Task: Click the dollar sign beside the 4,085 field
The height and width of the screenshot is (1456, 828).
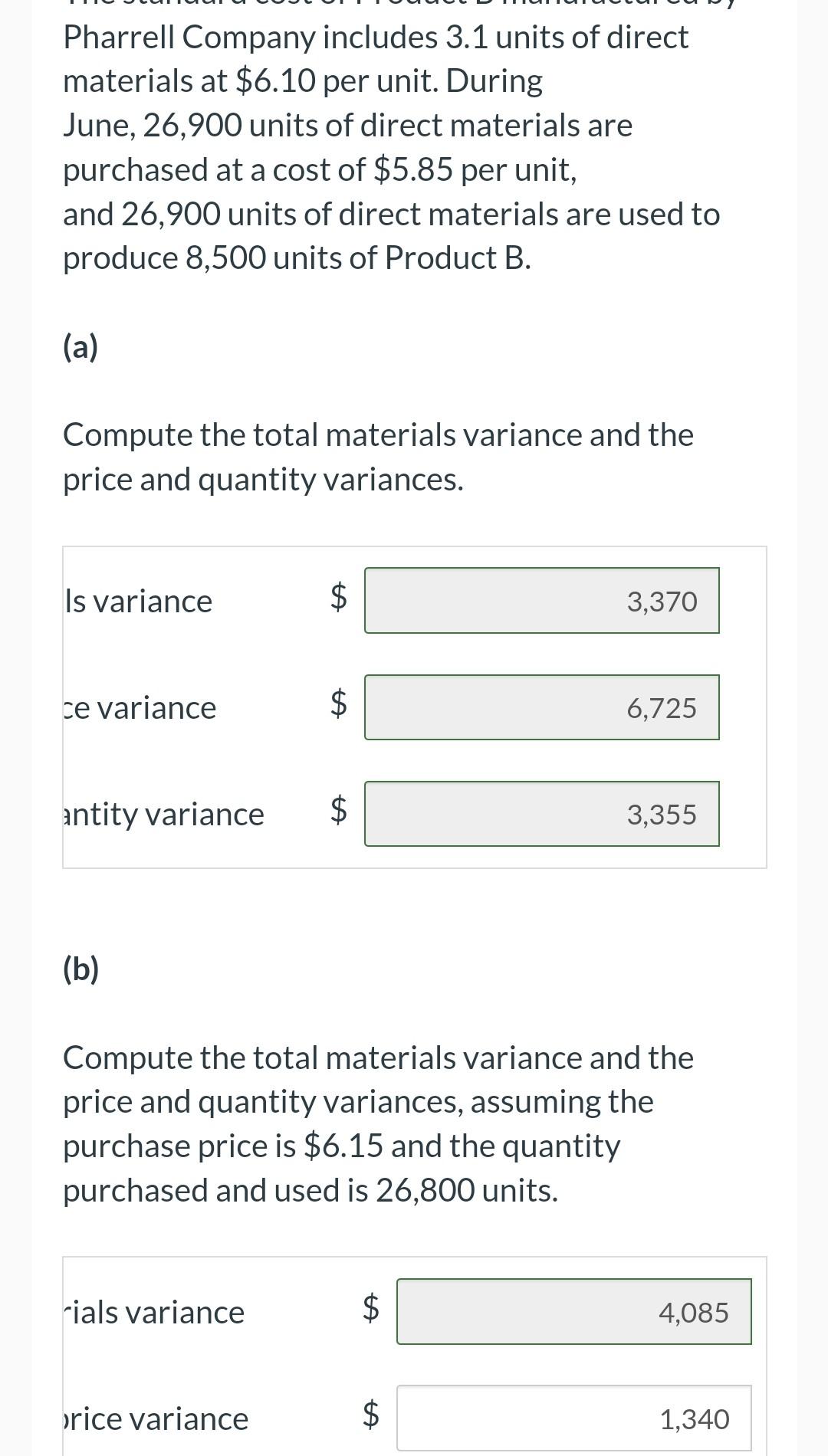Action: pyautogui.click(x=370, y=1307)
